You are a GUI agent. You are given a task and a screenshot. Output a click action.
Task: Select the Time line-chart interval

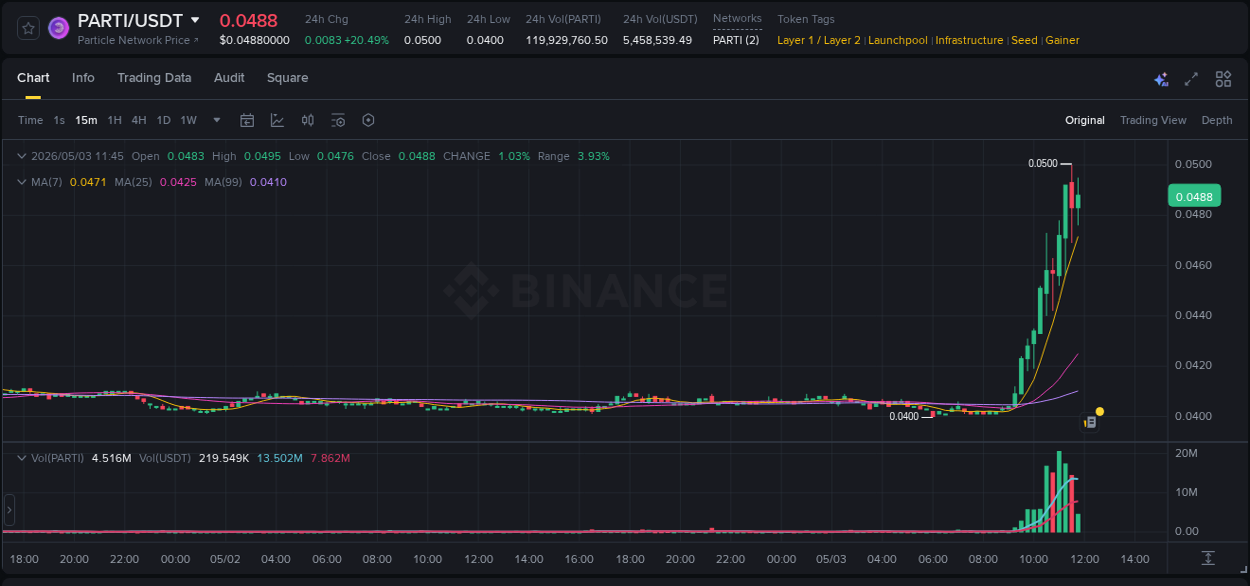pyautogui.click(x=30, y=120)
